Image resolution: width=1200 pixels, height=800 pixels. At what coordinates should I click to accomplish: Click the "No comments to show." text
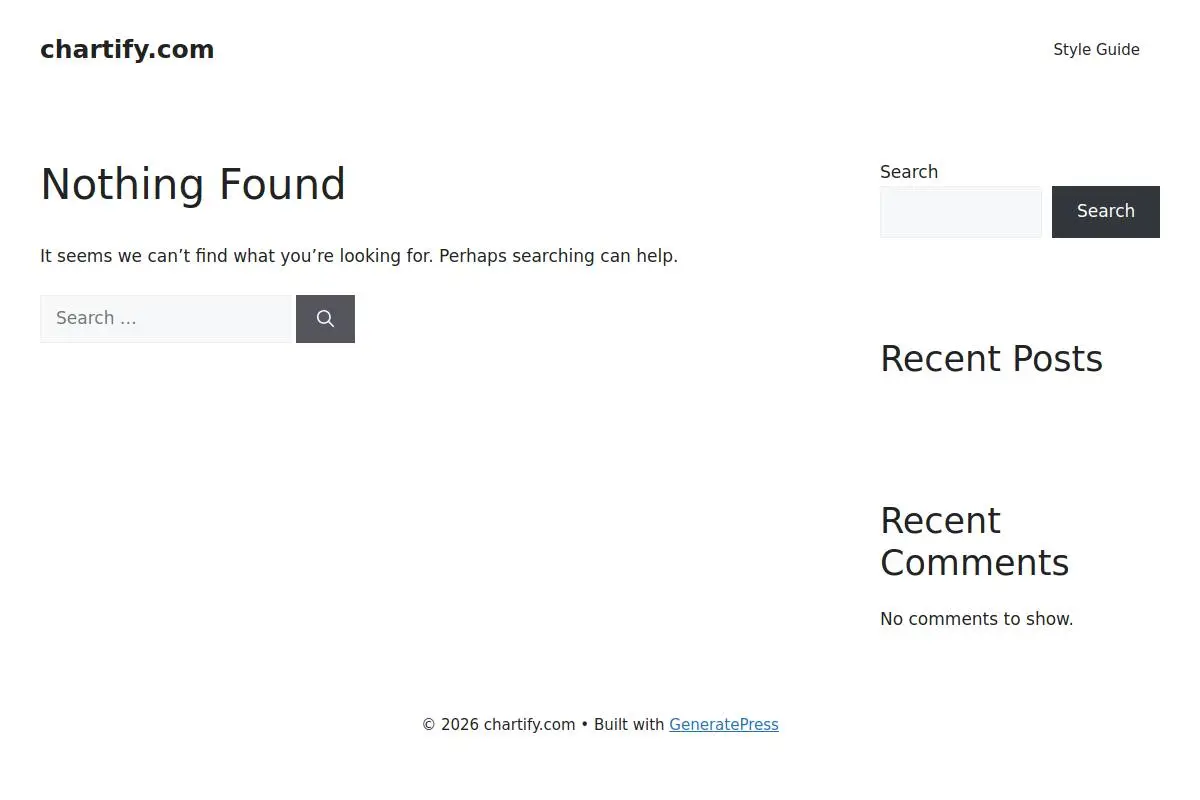(x=977, y=619)
